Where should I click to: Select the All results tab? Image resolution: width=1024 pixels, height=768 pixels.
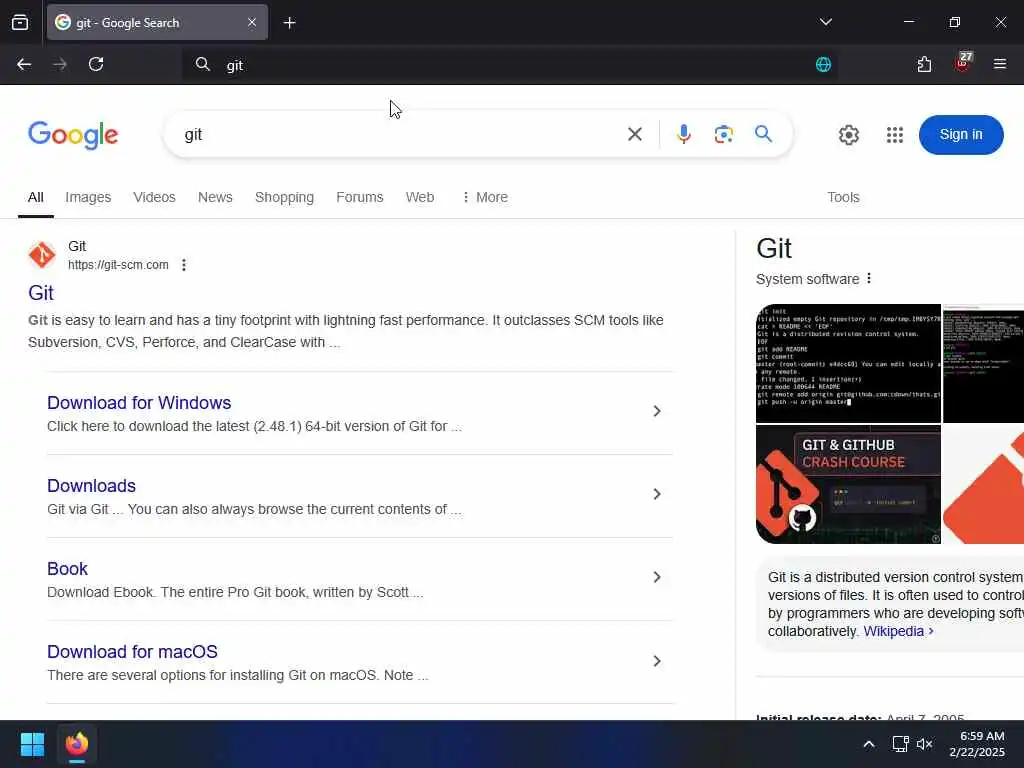(36, 197)
